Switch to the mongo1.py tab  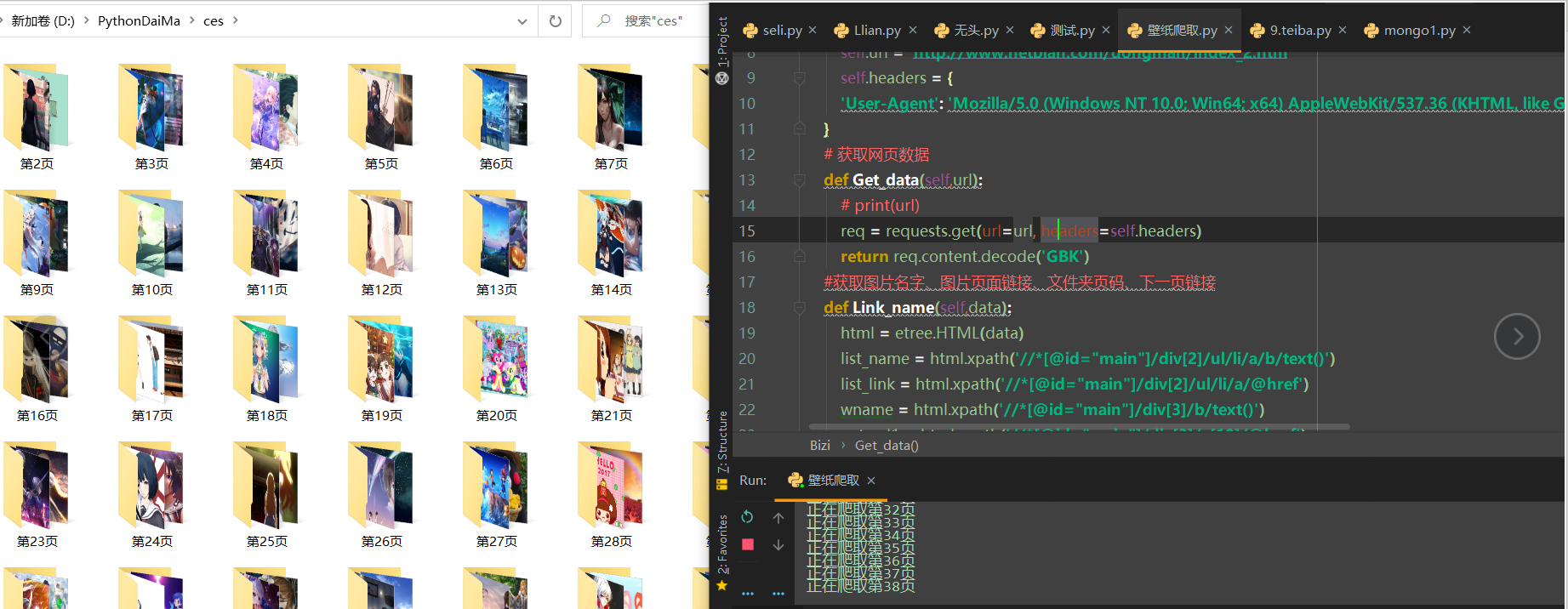pos(1418,31)
